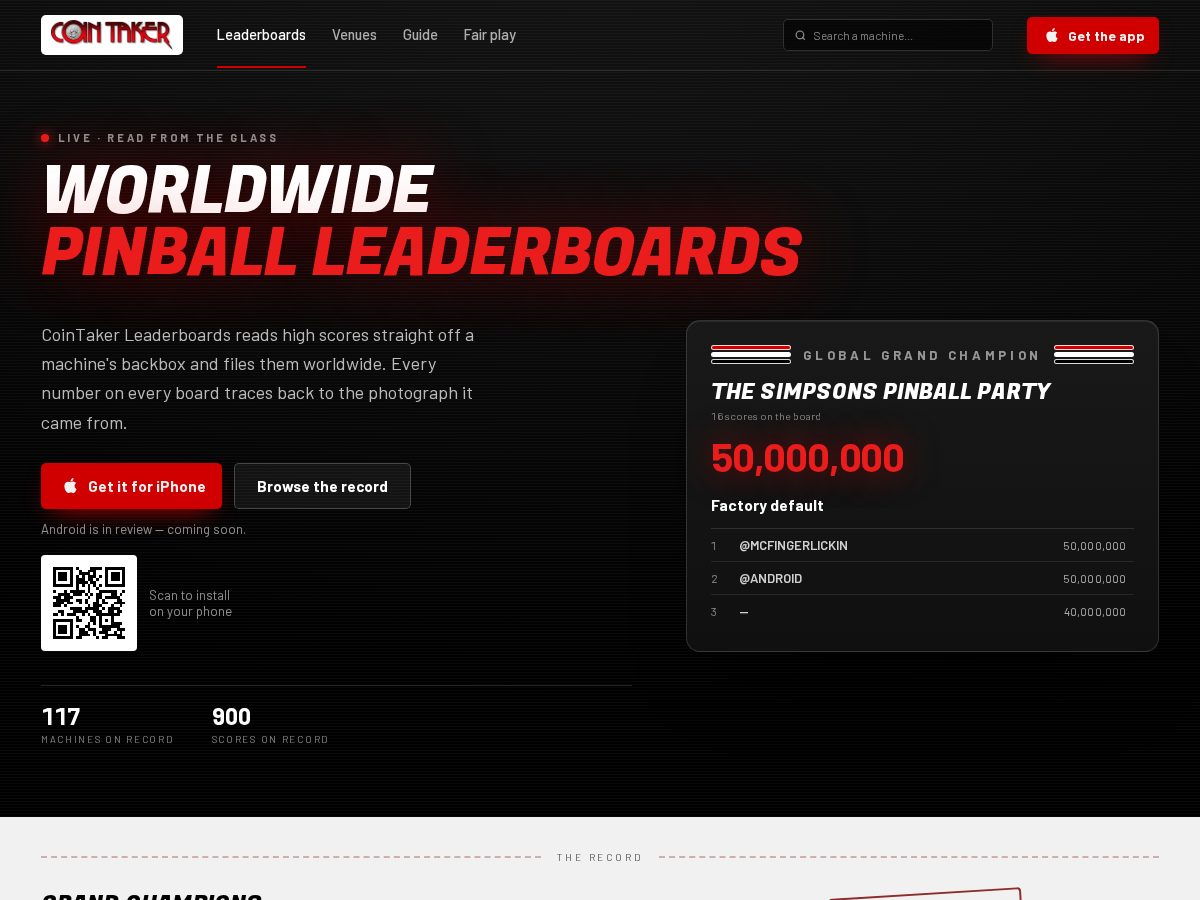Click The Record section label
1200x900 pixels.
coord(600,857)
